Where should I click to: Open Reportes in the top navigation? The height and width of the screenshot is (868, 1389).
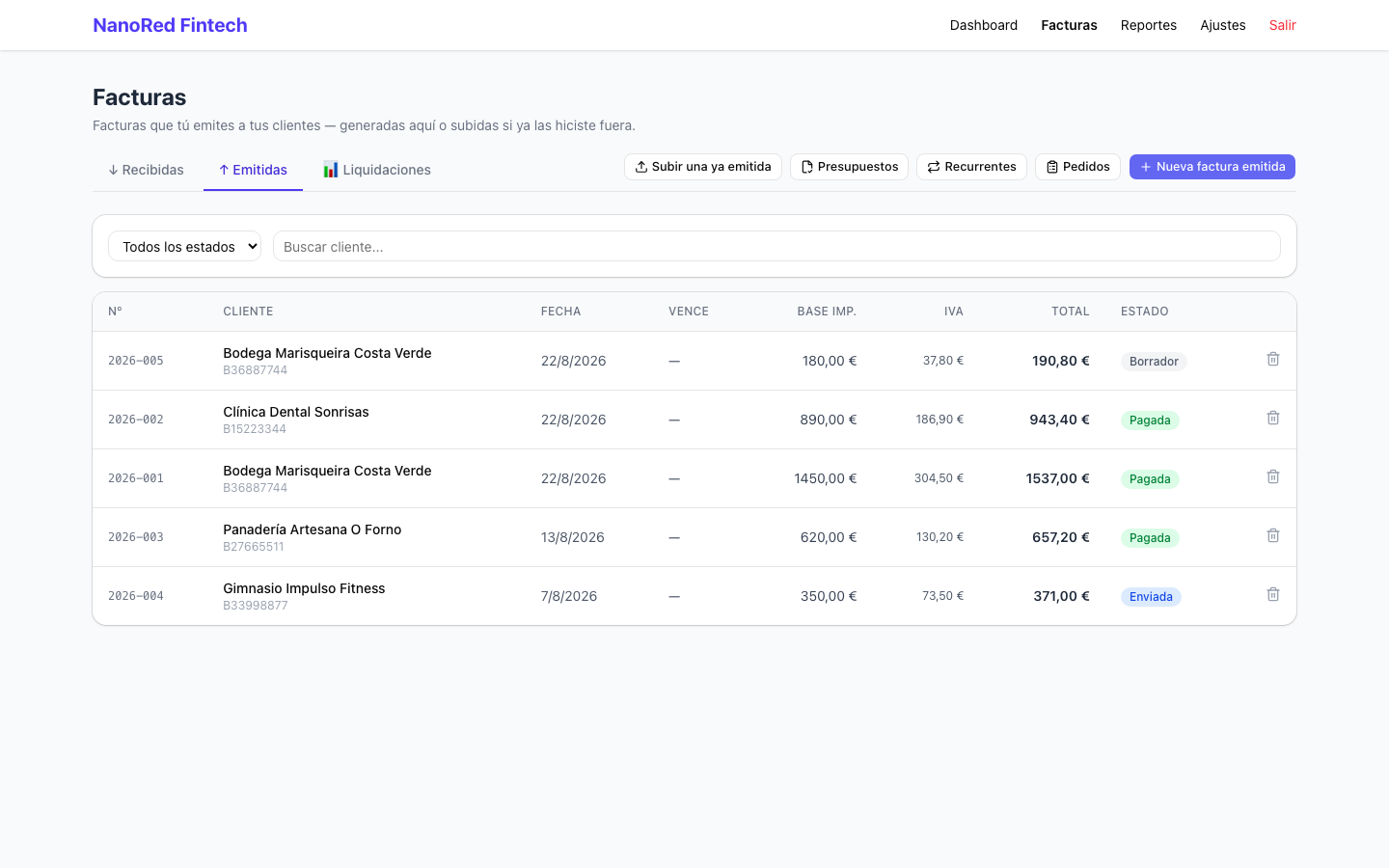[1148, 25]
